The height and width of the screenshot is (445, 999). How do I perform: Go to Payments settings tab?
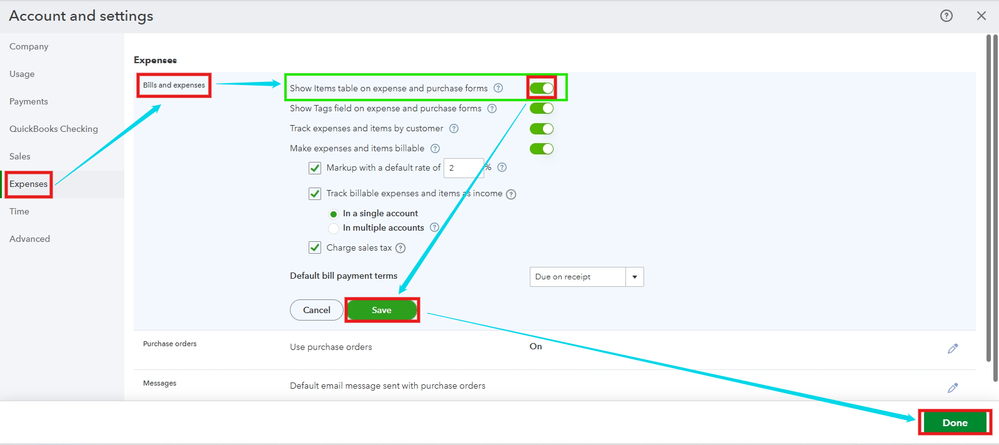[29, 101]
